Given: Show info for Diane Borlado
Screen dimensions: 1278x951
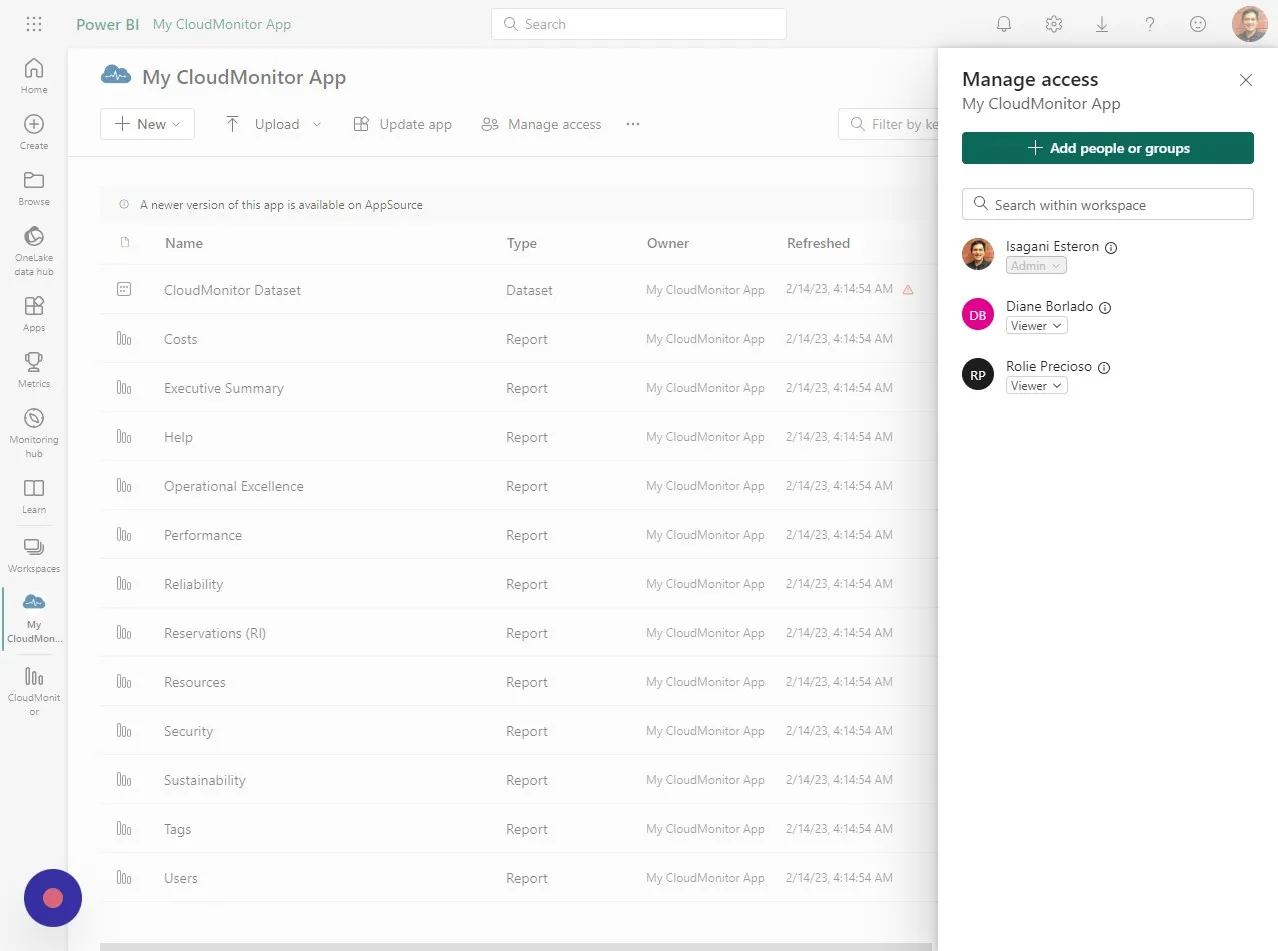Looking at the screenshot, I should pyautogui.click(x=1105, y=308).
